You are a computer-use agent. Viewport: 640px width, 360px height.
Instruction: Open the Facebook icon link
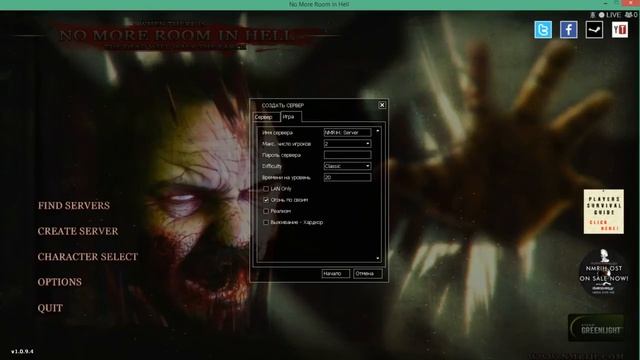(569, 30)
